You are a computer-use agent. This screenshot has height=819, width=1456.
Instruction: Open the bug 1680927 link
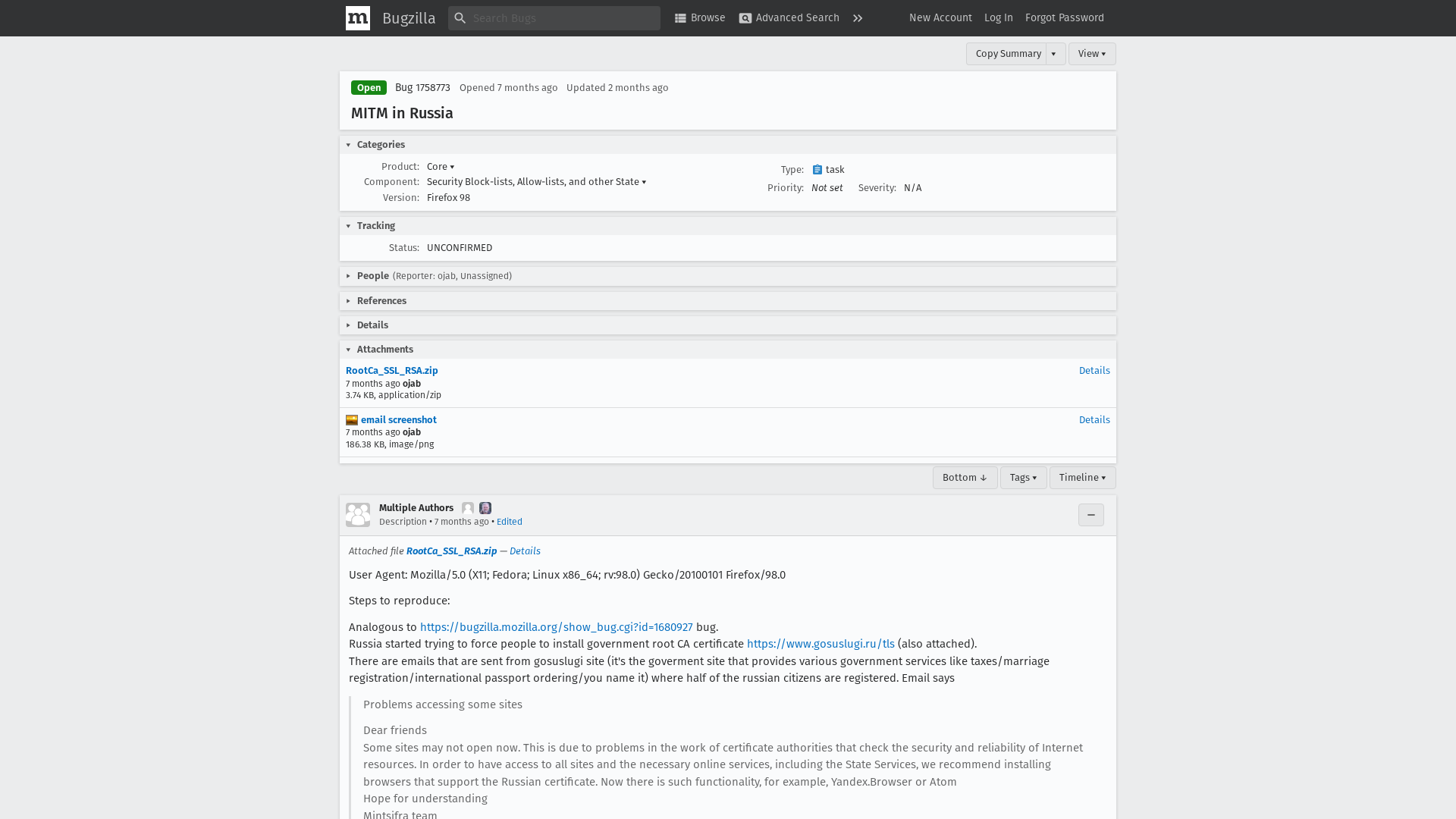pos(557,627)
